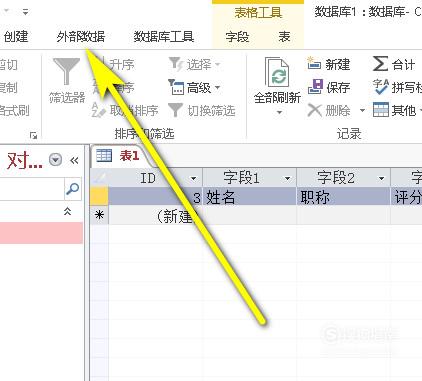Use the 格式刷 format painter
Image resolution: width=422 pixels, height=381 pixels.
15,110
